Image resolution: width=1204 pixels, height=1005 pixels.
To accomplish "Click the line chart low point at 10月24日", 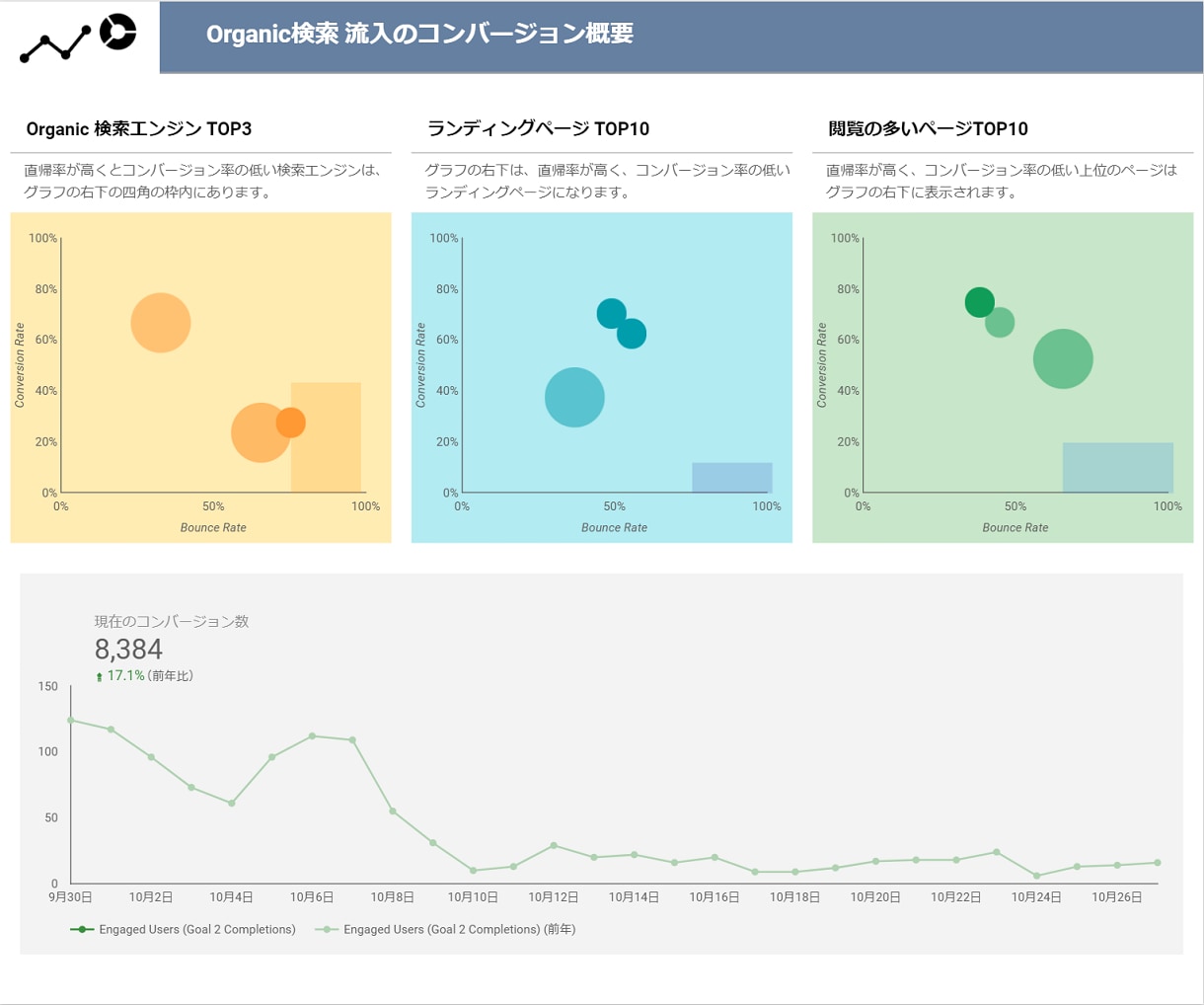I will (x=1036, y=876).
